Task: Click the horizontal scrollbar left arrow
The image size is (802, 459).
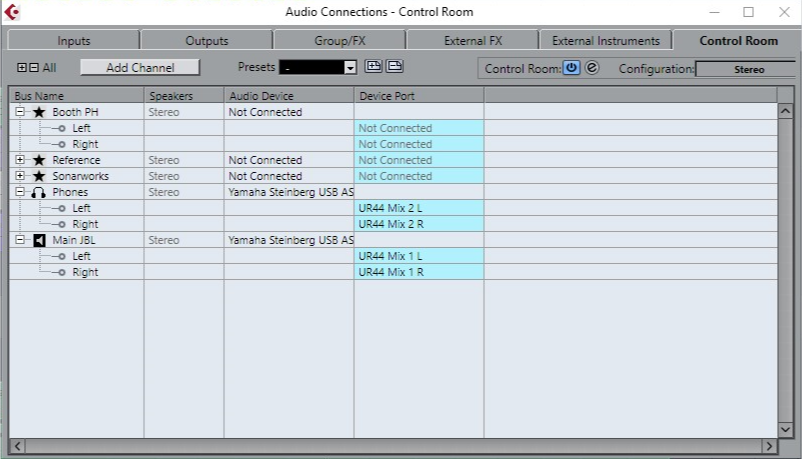Action: click(x=17, y=446)
